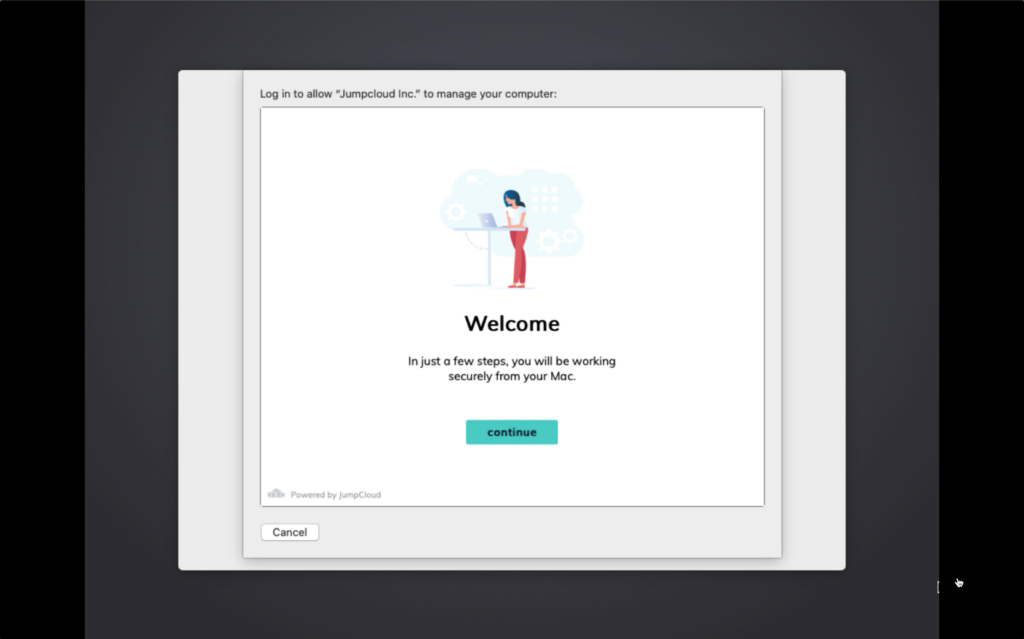Screen dimensions: 1024x639
Task: Click the 'working securely from your Mac' line
Action: point(511,377)
